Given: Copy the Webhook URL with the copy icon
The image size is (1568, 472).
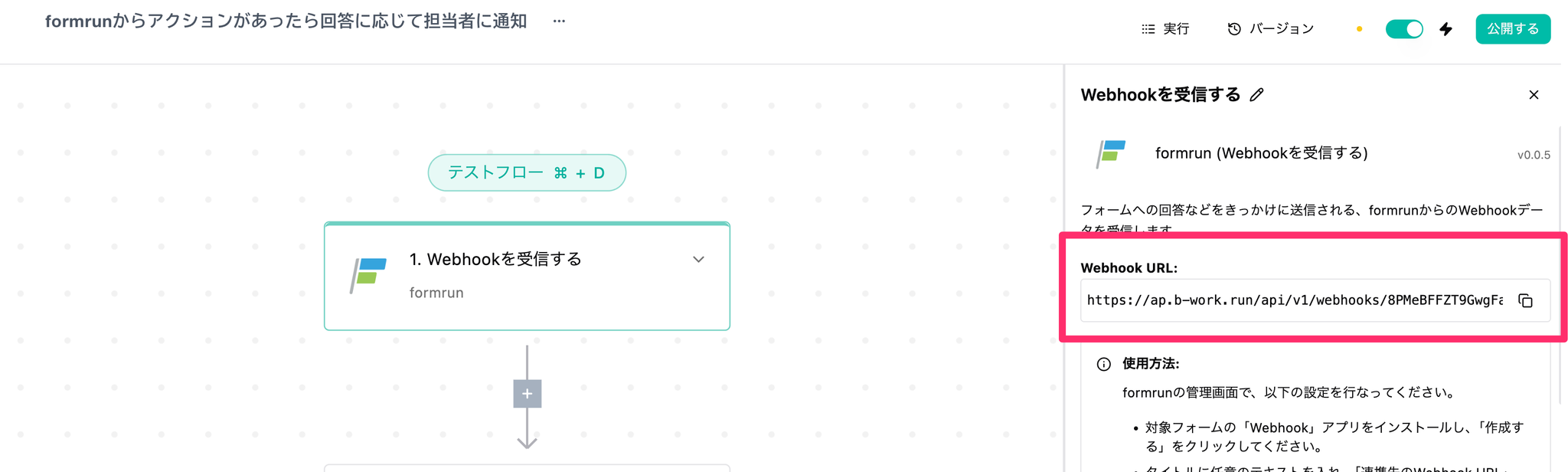Looking at the screenshot, I should [1525, 300].
